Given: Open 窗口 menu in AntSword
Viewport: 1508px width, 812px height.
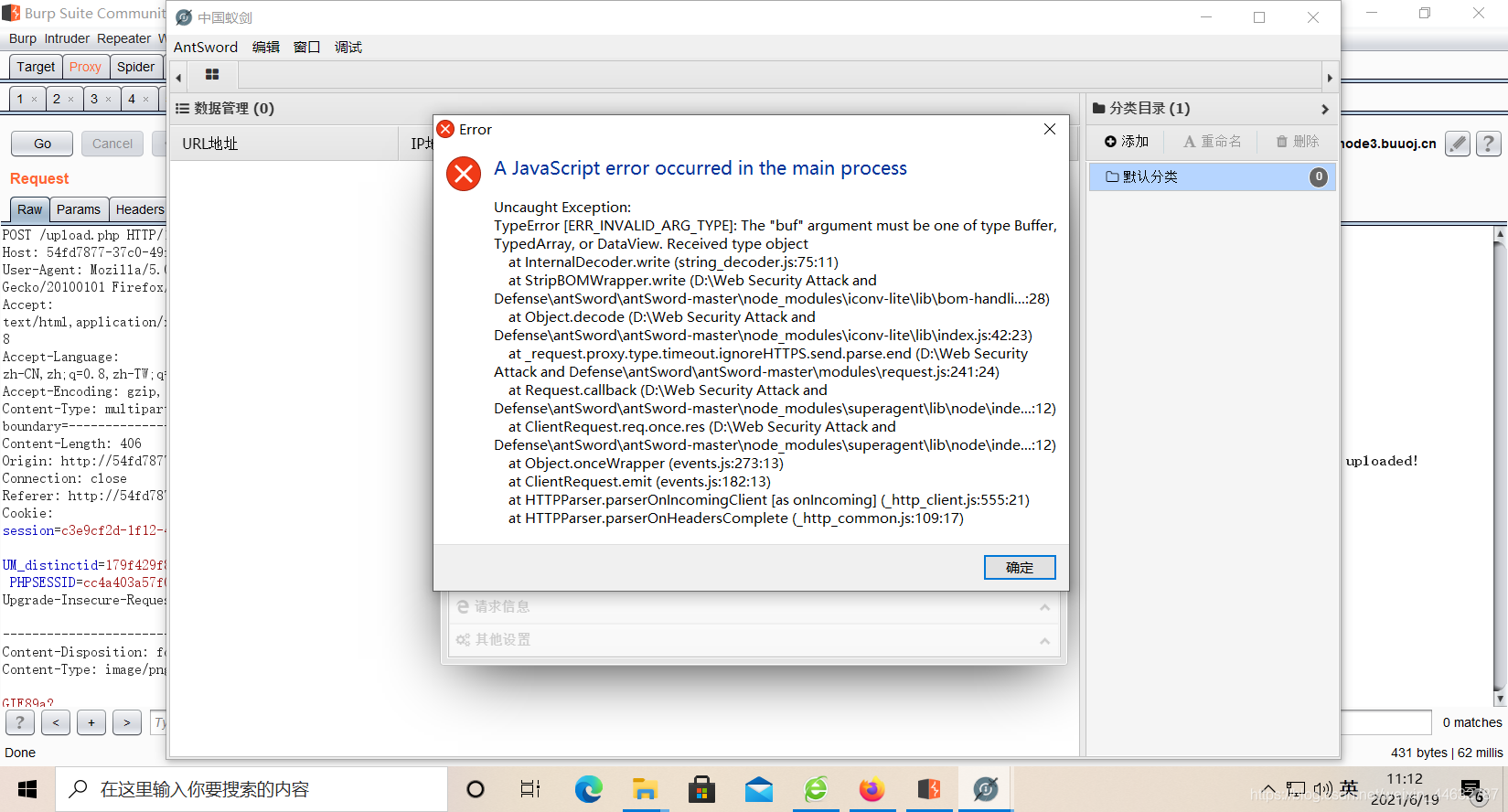Looking at the screenshot, I should [x=307, y=47].
